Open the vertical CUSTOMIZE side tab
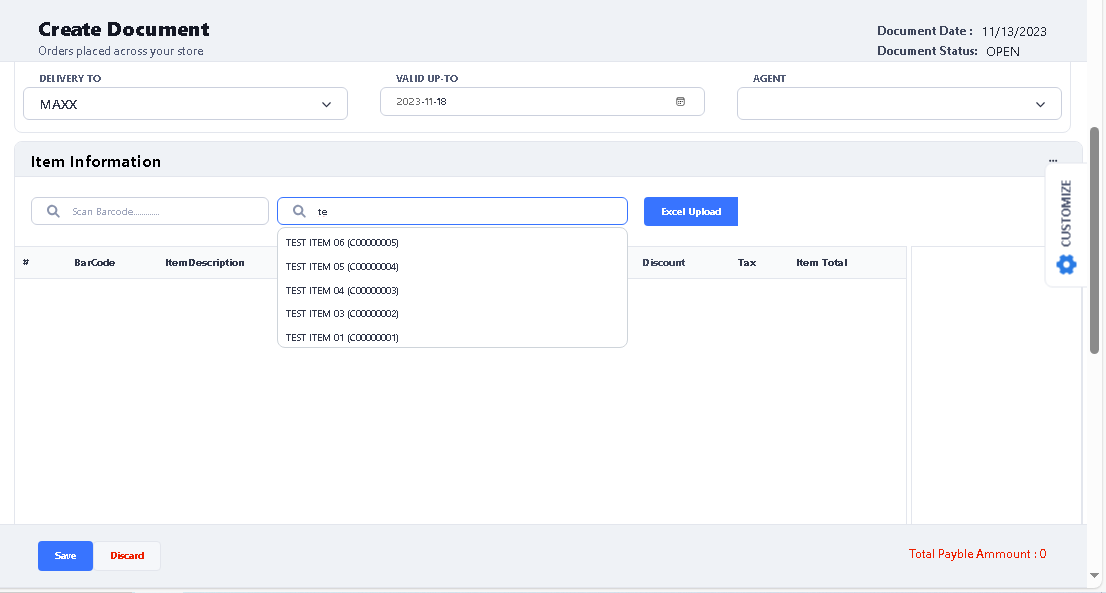Screen dimensions: 1106x593 tap(1066, 212)
